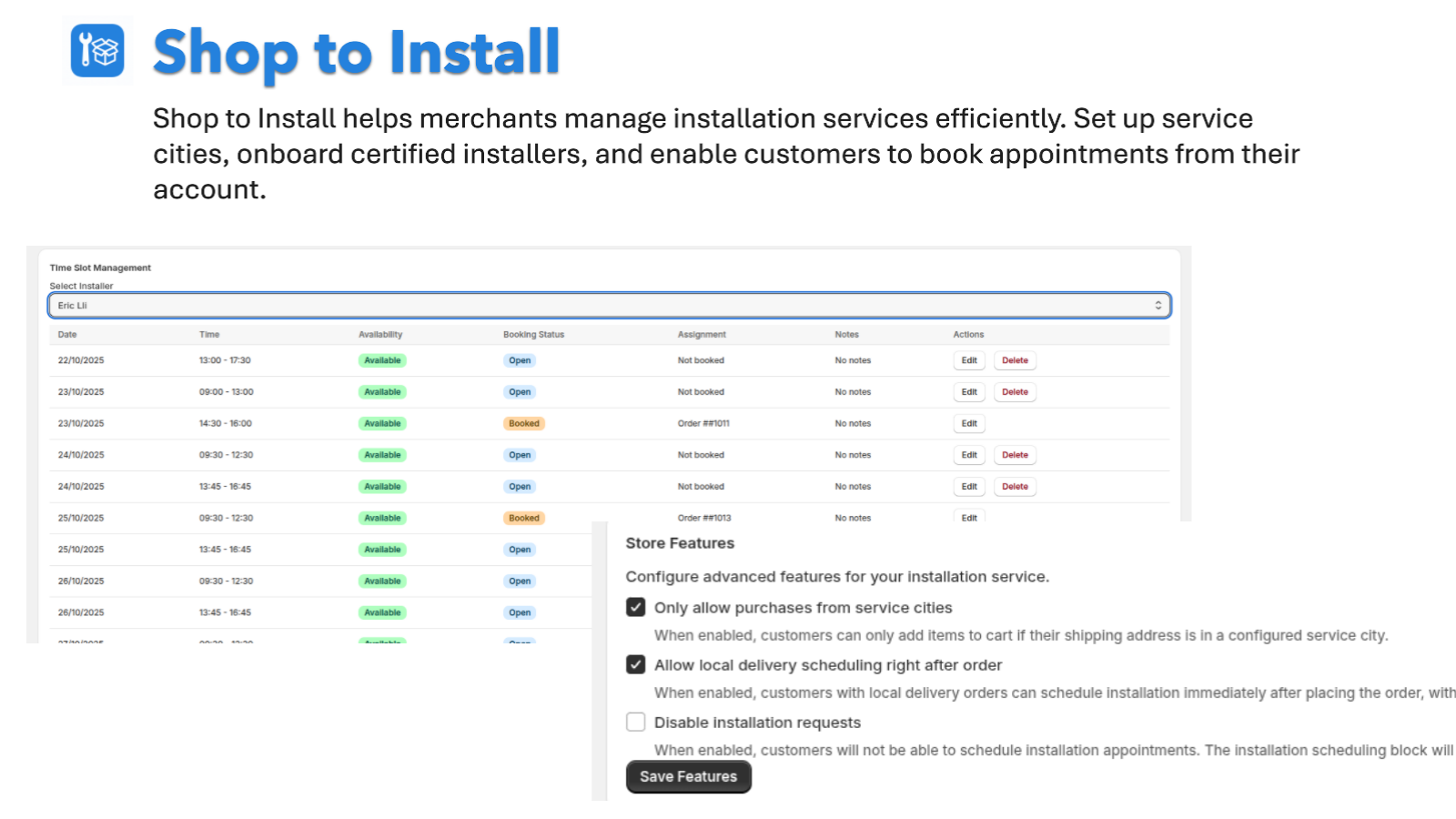
Task: Delete the 24/10/2025 09:30-12:30 slot
Action: [1015, 454]
